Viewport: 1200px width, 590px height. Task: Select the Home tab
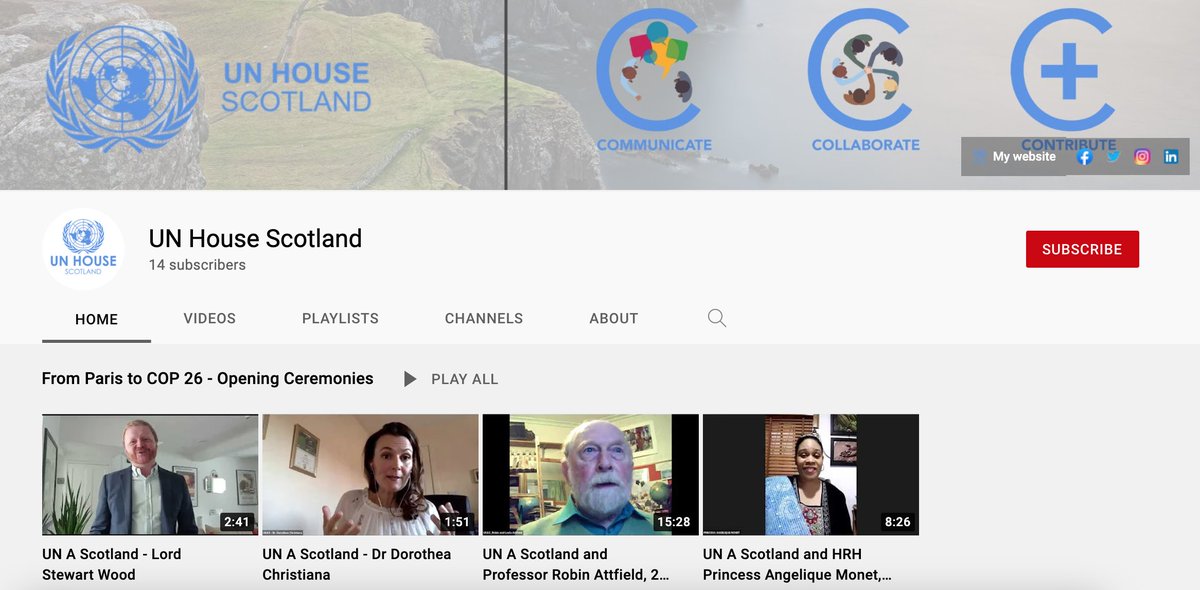[x=96, y=319]
